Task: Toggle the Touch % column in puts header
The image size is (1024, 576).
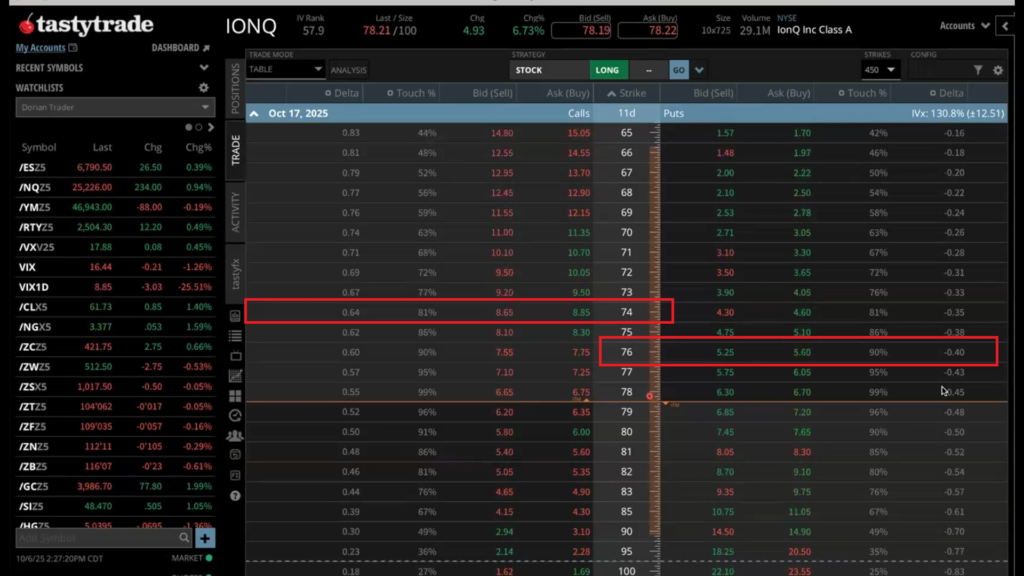Action: [x=861, y=93]
